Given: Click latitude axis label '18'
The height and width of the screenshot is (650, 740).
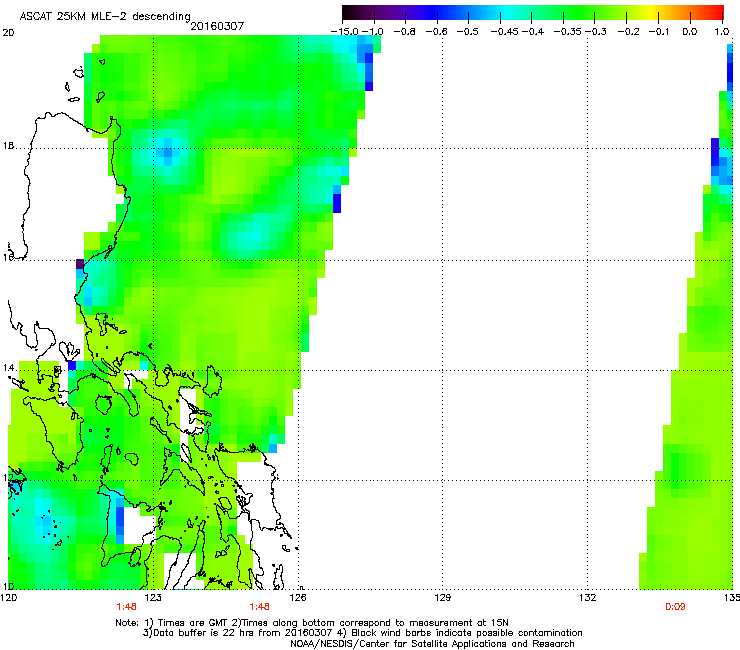Looking at the screenshot, I should click(x=8, y=146).
